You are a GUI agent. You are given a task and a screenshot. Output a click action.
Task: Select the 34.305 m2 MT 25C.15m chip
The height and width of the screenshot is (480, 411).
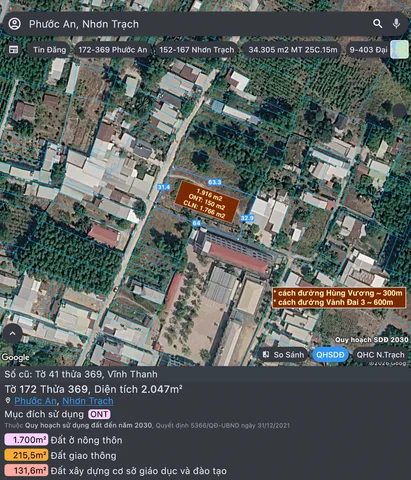[293, 50]
